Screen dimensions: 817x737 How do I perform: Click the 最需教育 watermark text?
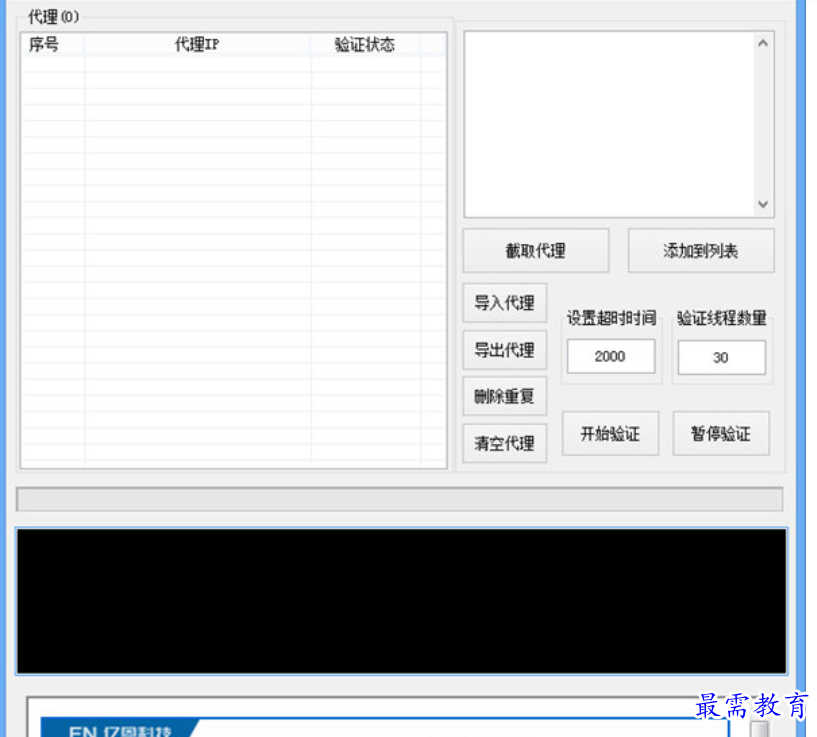click(751, 707)
